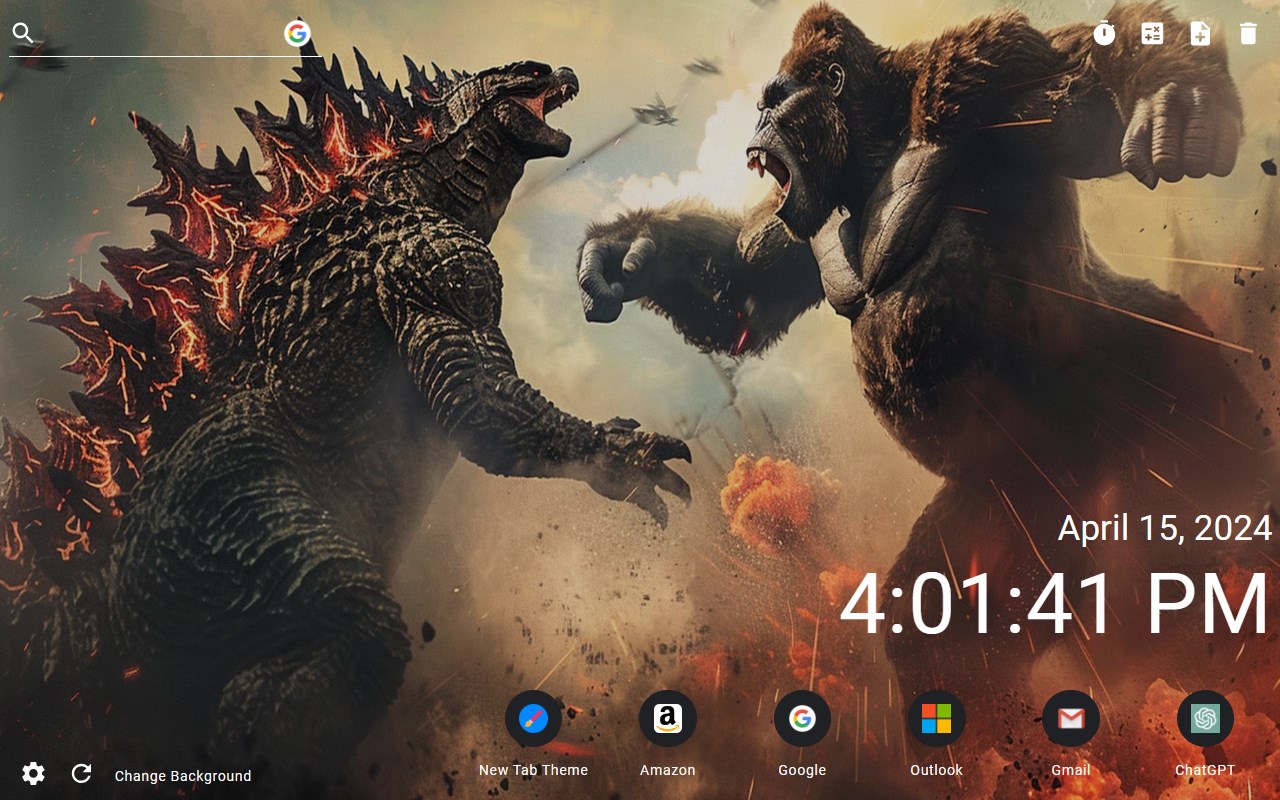Click the date April 15, 2024

(1165, 528)
